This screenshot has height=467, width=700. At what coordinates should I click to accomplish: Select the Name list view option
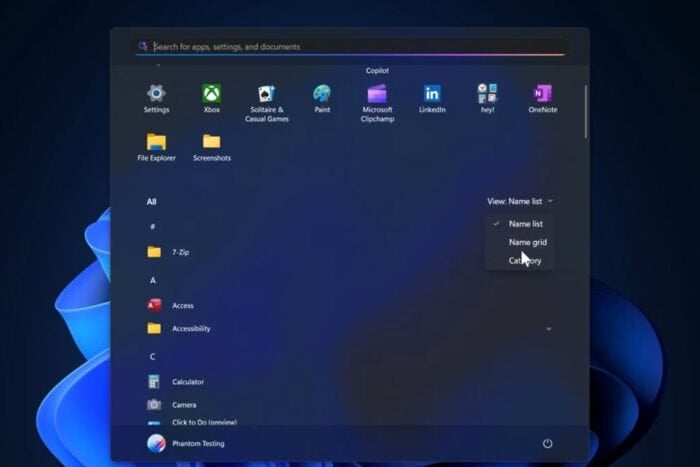[520, 224]
